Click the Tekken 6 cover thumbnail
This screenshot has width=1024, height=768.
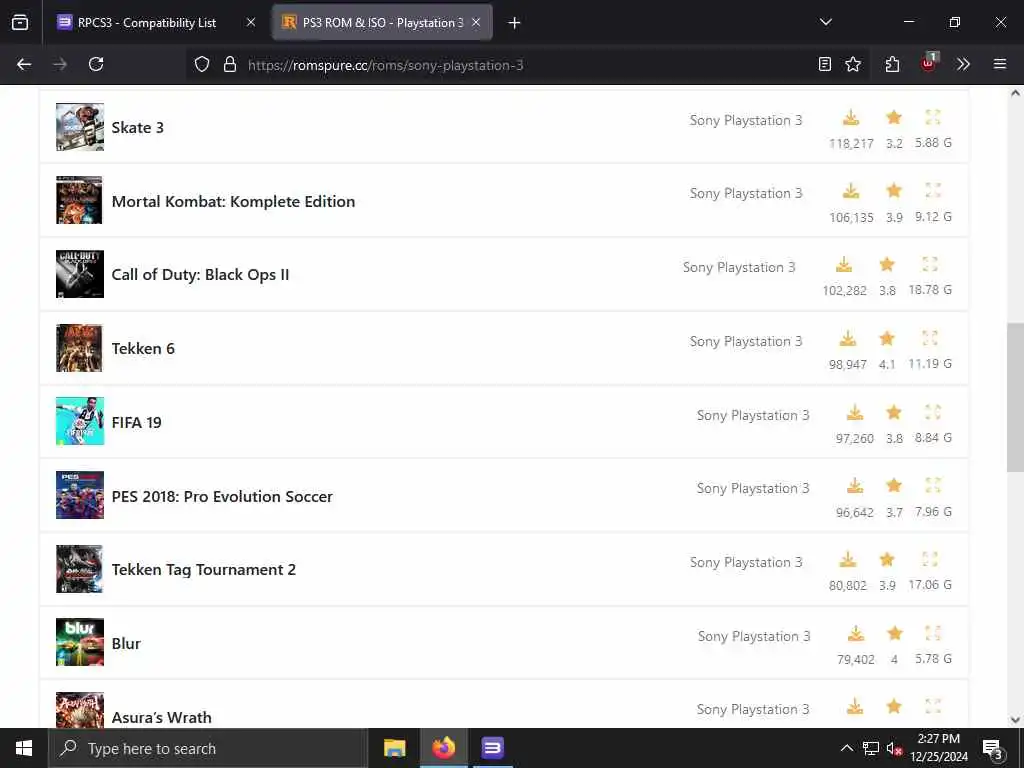80,347
